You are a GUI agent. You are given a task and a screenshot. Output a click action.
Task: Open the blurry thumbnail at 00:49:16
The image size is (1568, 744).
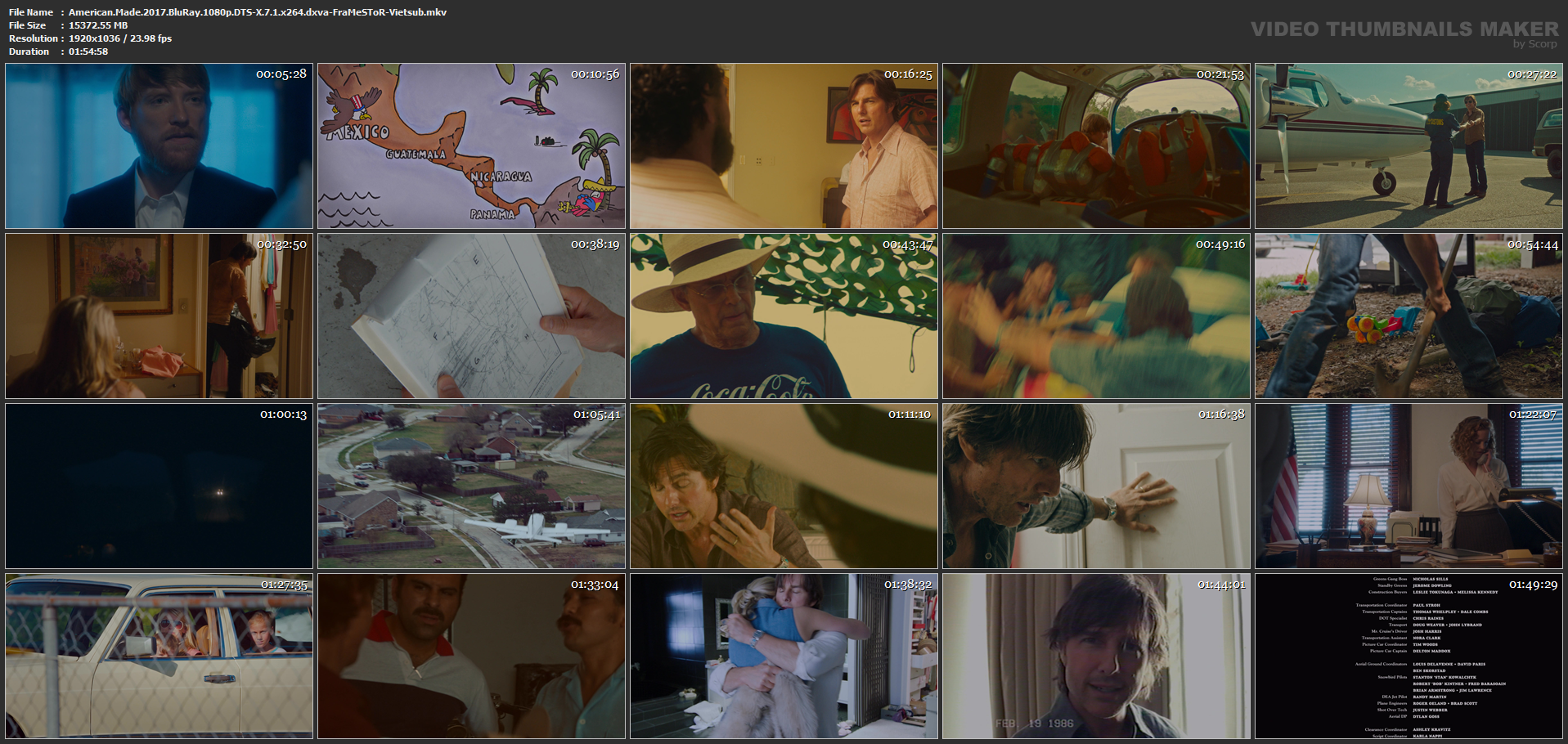point(1096,316)
